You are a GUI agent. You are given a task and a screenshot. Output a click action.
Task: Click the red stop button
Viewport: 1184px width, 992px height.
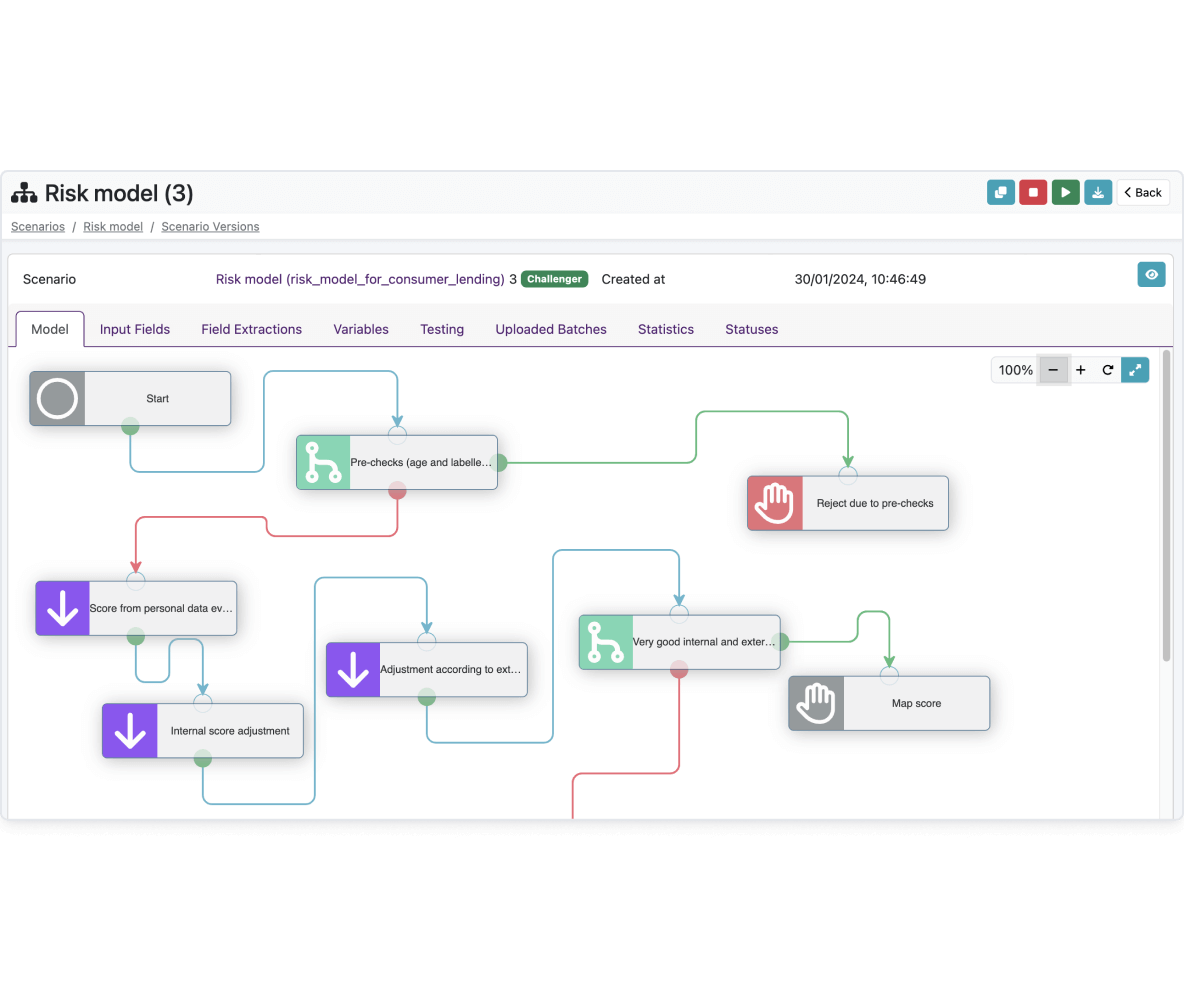pos(1033,193)
